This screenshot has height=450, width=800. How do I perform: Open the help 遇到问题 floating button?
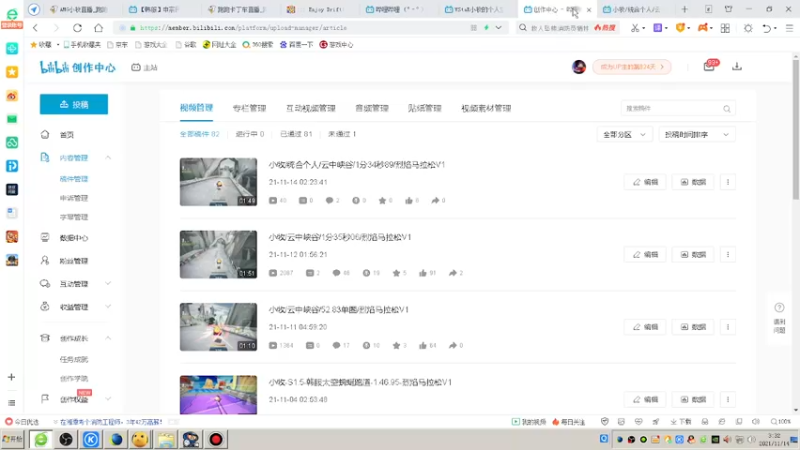779,317
